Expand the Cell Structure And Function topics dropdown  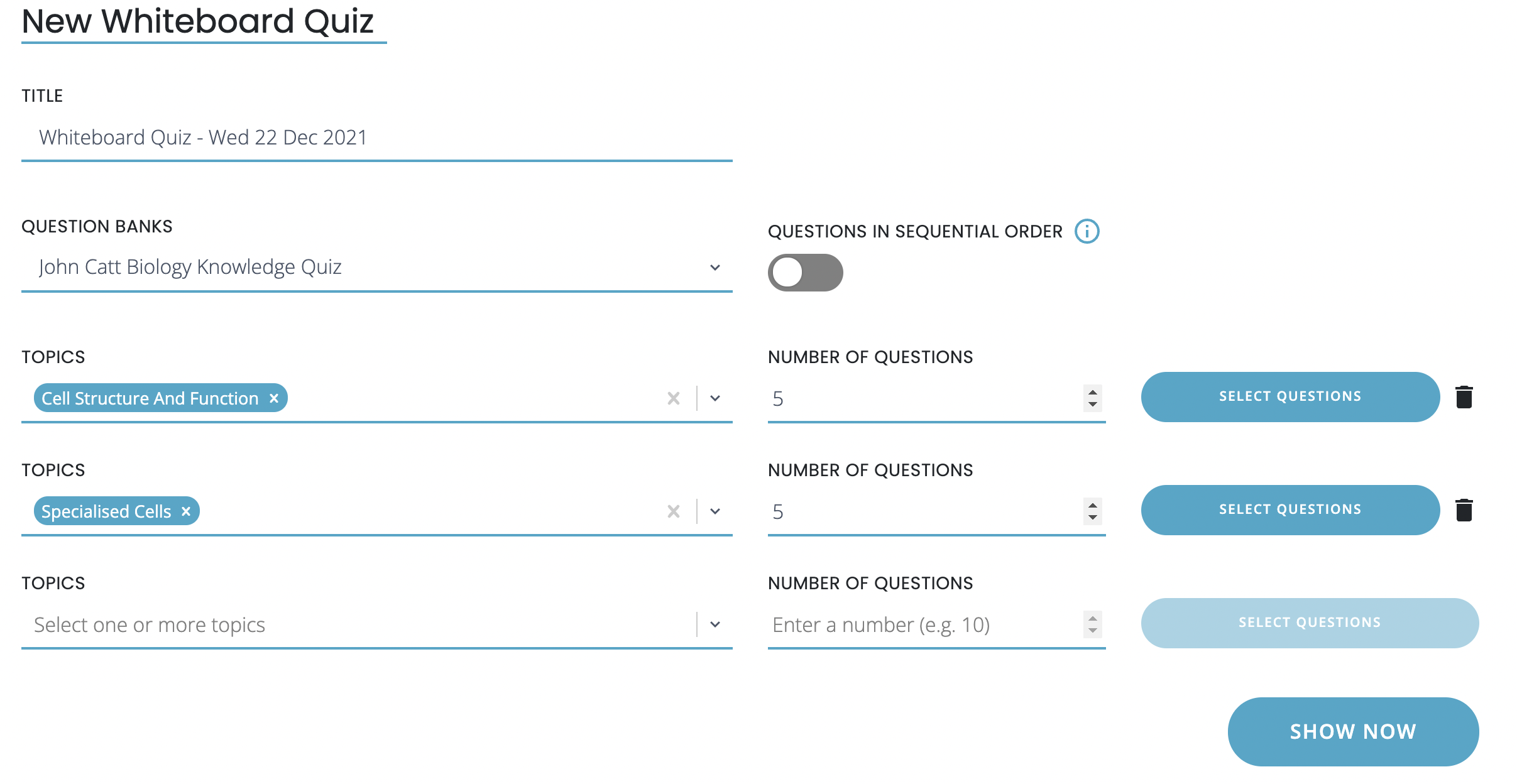click(x=715, y=398)
